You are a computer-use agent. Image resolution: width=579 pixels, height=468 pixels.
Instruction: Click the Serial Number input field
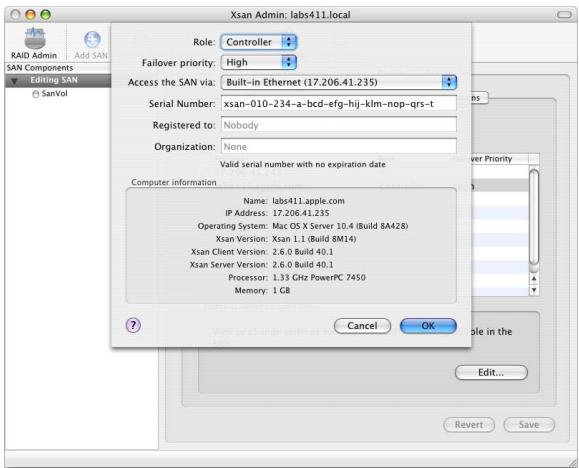point(339,104)
